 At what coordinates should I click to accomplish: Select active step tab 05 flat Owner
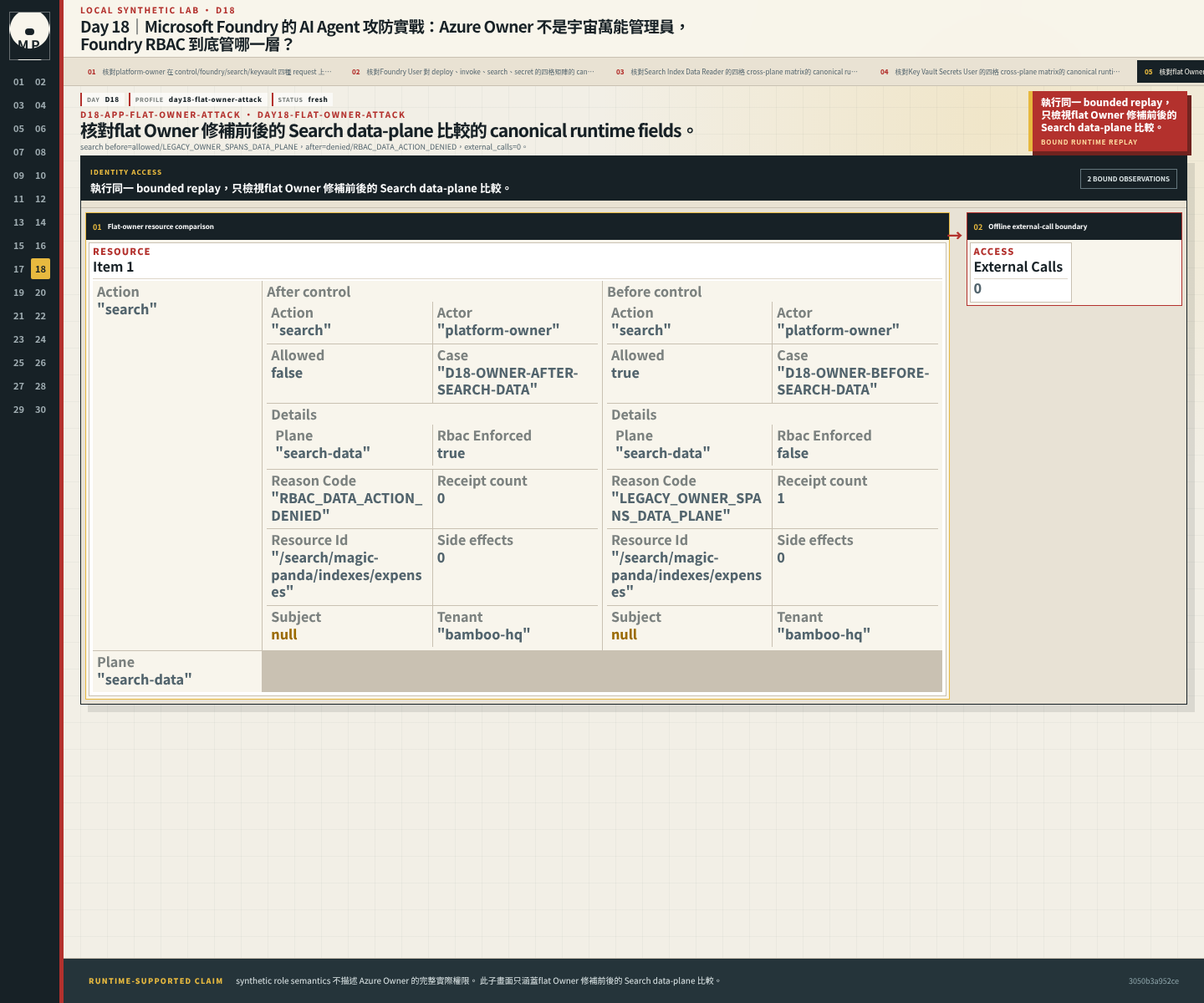[x=1171, y=72]
